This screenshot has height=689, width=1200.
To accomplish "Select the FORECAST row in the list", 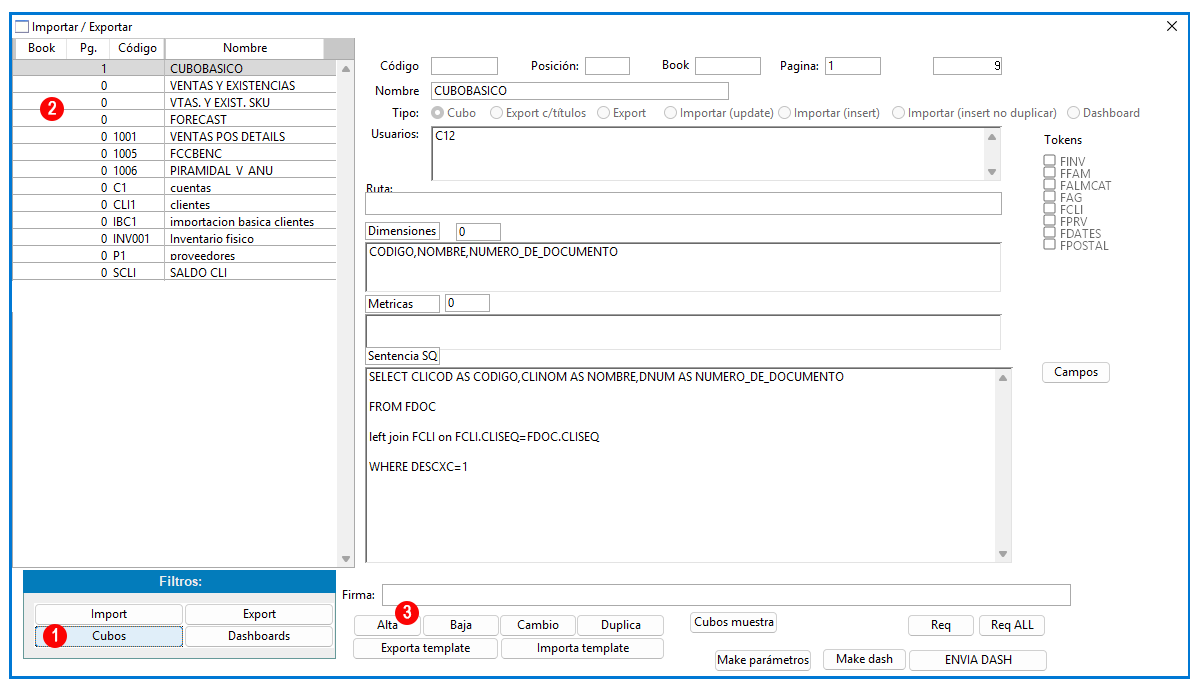I will pos(174,120).
